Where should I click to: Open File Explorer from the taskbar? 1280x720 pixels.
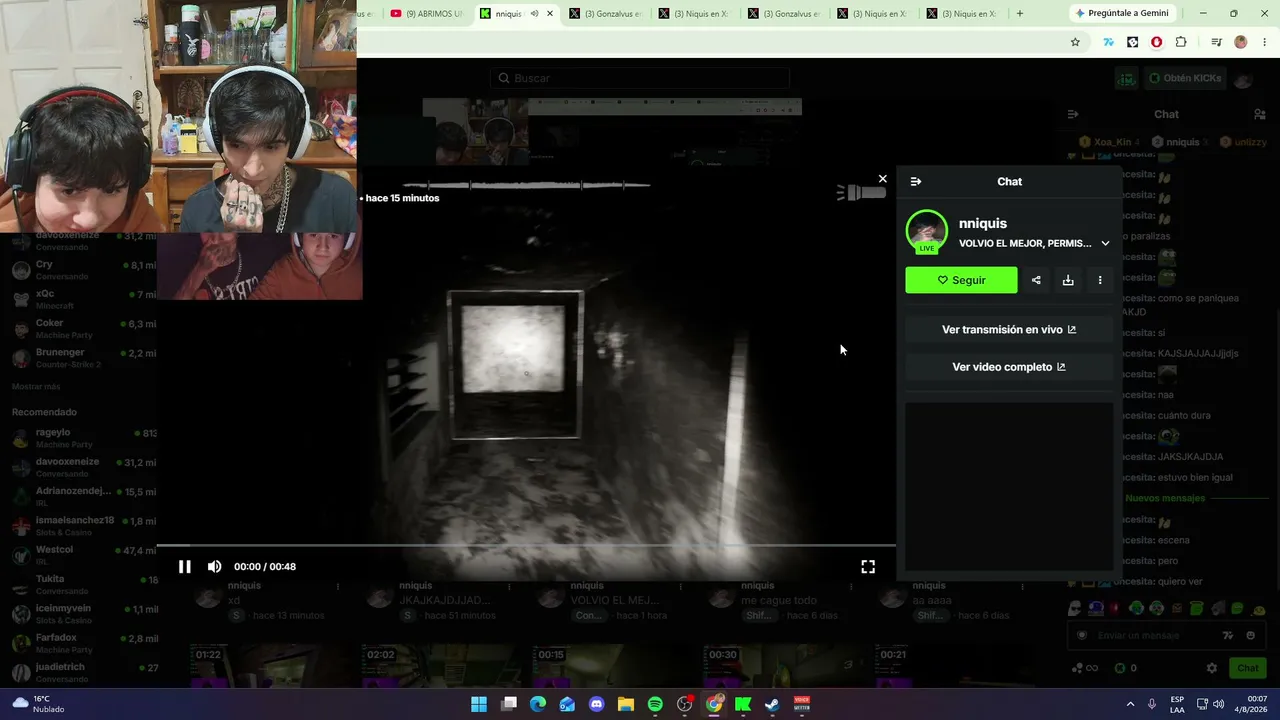pos(626,704)
